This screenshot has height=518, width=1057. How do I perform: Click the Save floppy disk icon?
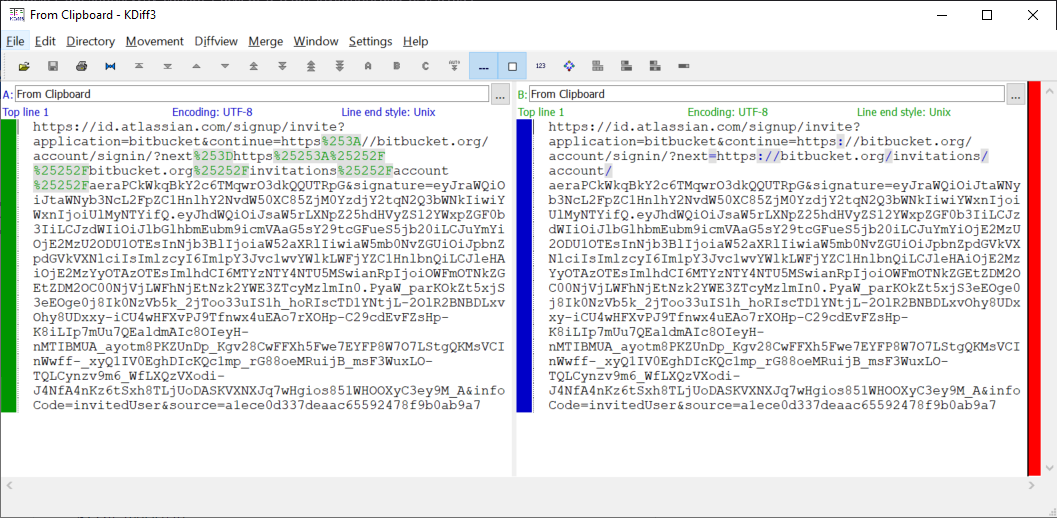[x=53, y=66]
